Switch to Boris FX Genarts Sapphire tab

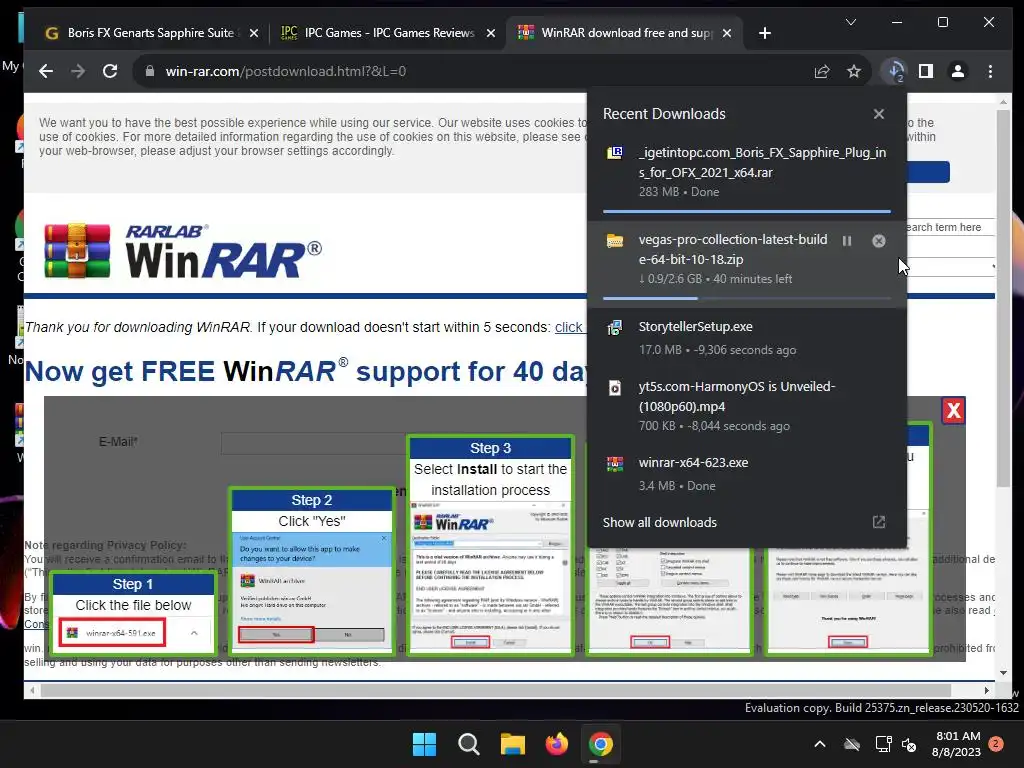151,33
